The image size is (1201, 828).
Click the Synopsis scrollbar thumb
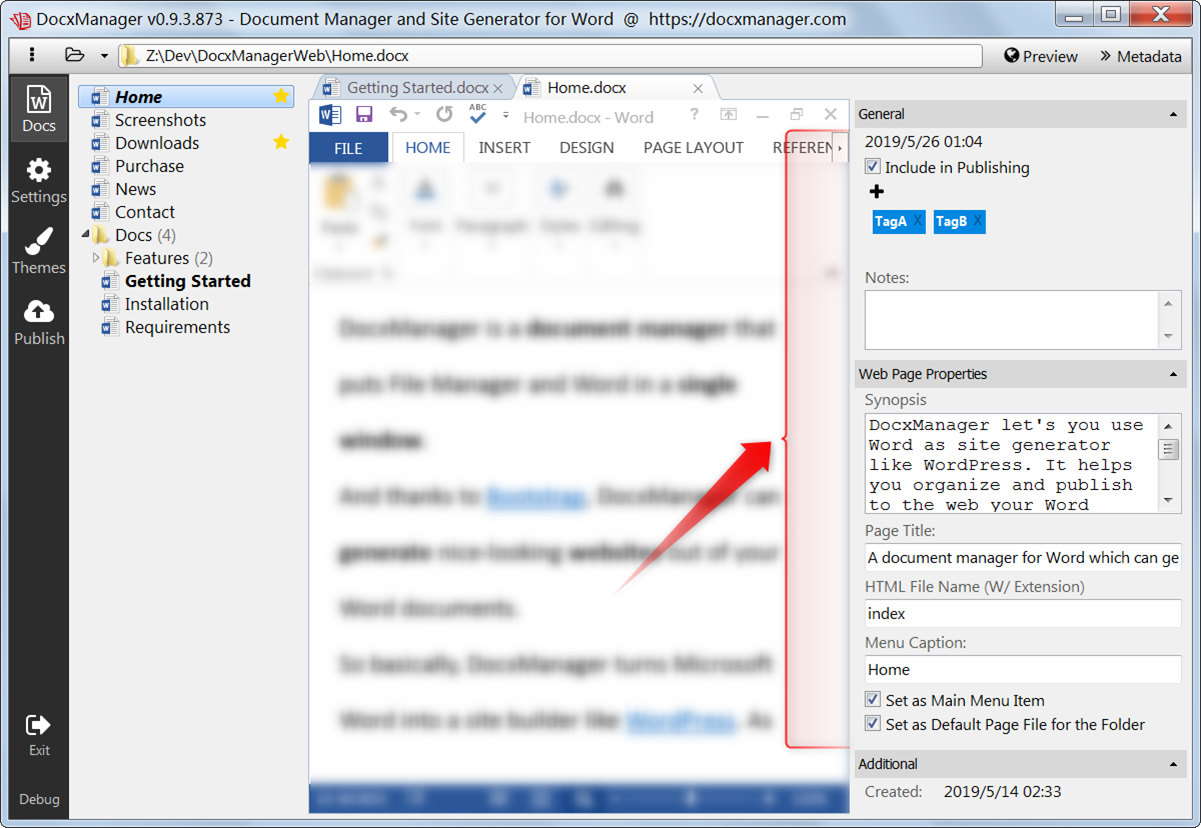pyautogui.click(x=1168, y=448)
